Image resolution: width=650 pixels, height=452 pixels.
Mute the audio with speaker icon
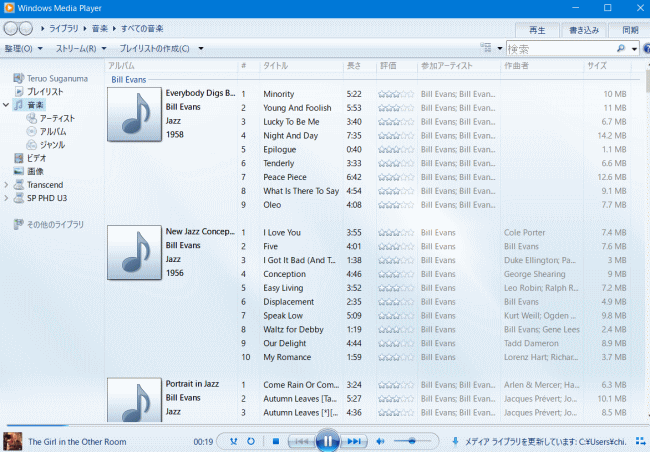[380, 441]
